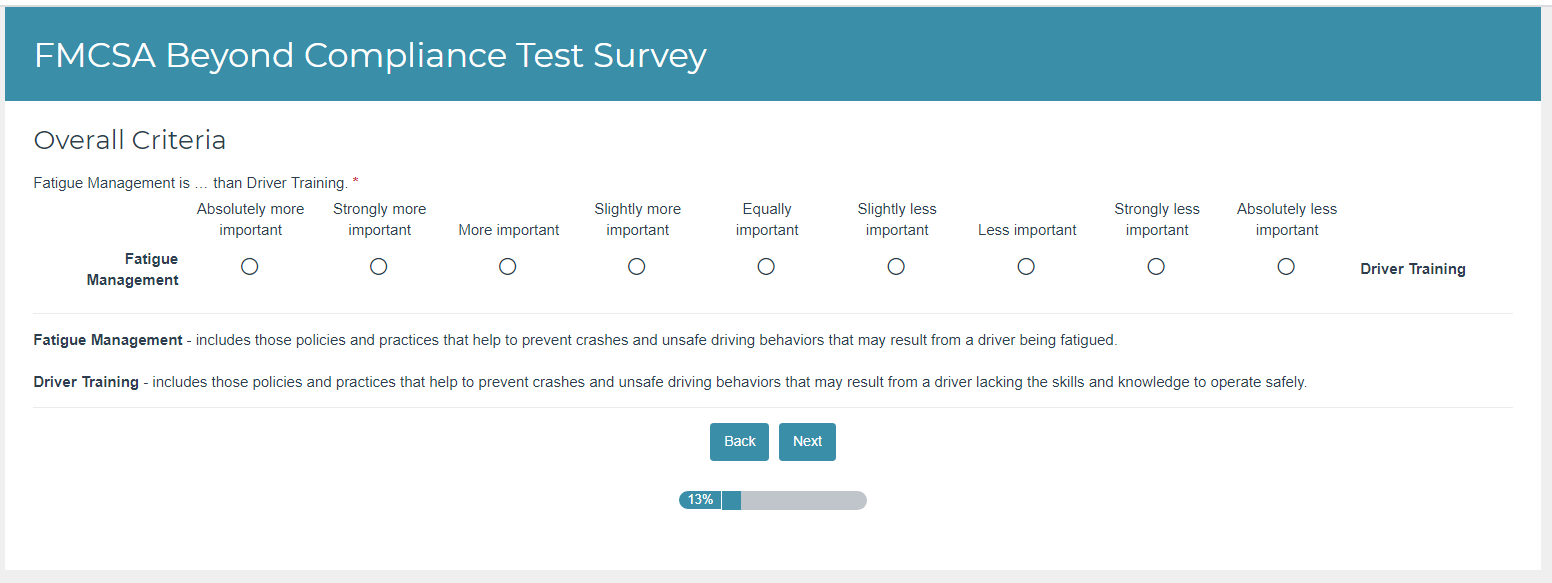Click the Fatigue Management definition paragraph
The width and height of the screenshot is (1552, 583).
(x=575, y=340)
